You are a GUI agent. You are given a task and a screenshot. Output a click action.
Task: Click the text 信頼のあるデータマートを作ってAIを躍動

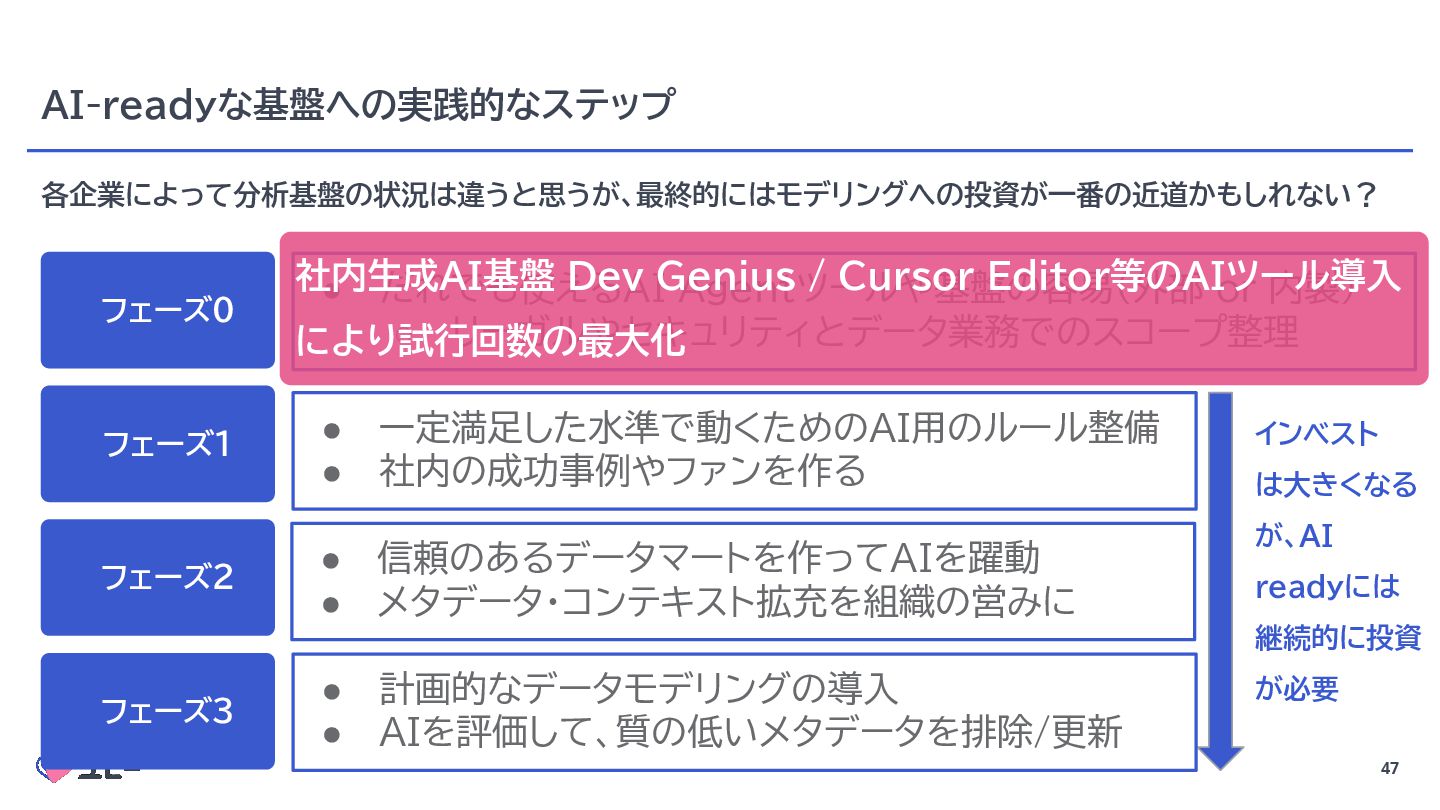[708, 558]
